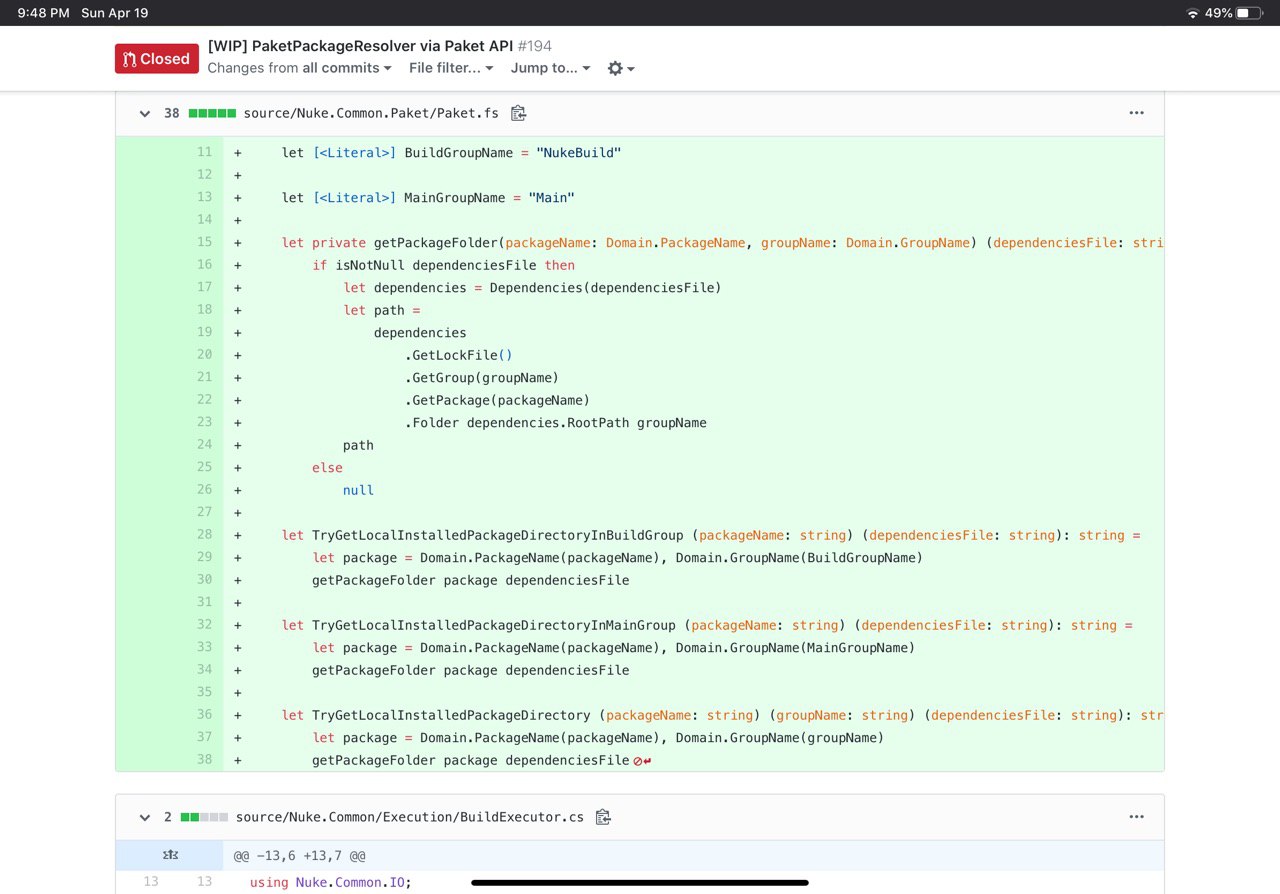Open the File filter dropdown
Image resolution: width=1280 pixels, height=894 pixels.
(x=451, y=68)
